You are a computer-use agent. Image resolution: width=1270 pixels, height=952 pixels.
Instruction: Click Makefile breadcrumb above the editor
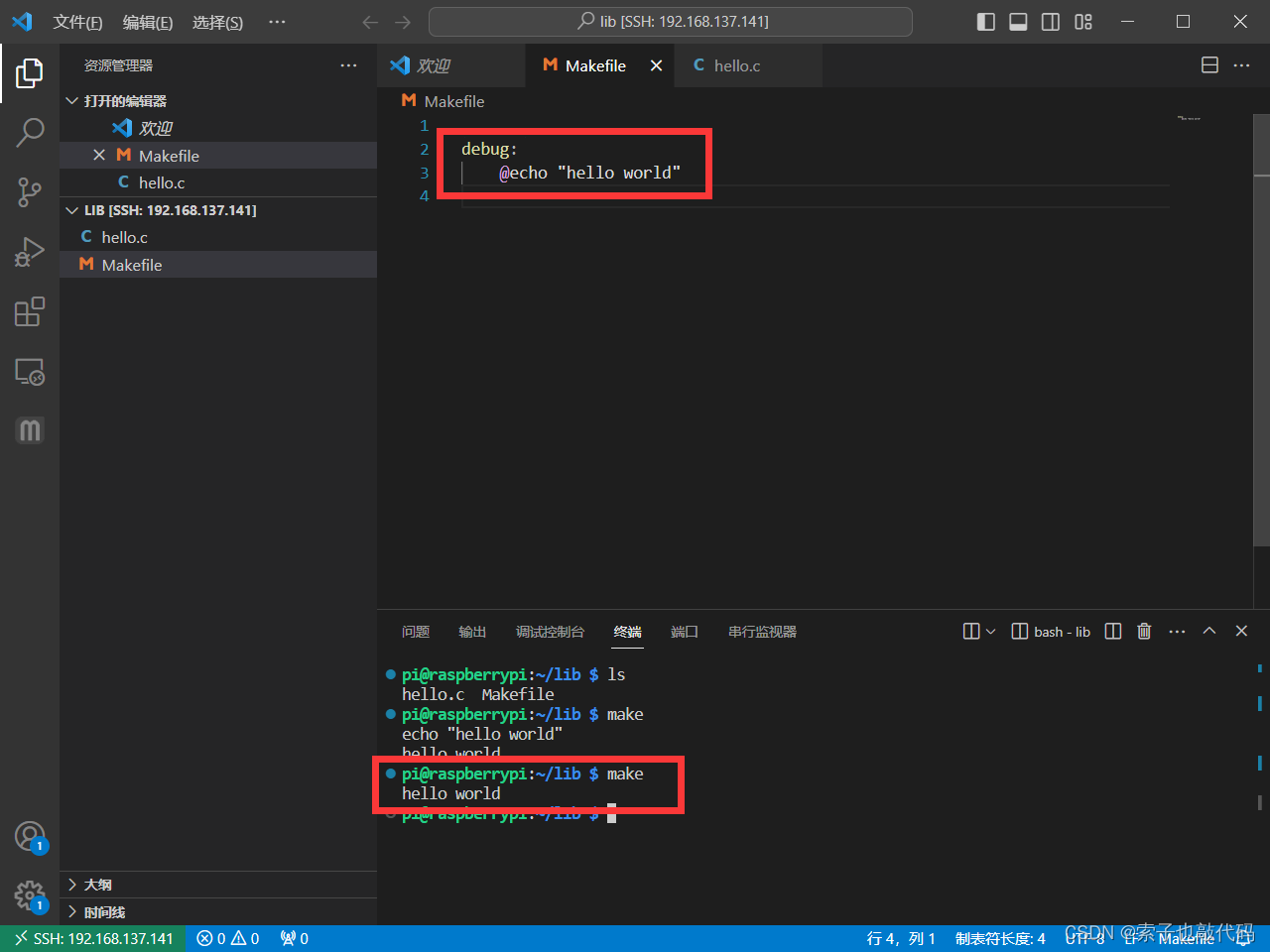(x=444, y=101)
